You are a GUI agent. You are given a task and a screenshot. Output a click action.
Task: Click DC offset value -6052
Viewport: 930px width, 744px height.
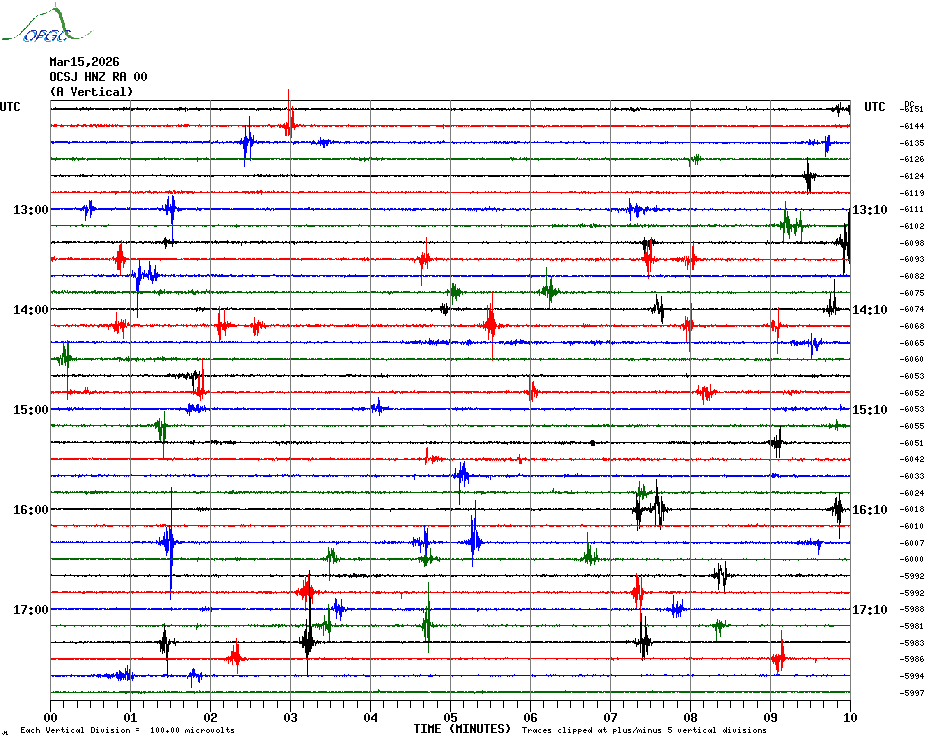912,393
